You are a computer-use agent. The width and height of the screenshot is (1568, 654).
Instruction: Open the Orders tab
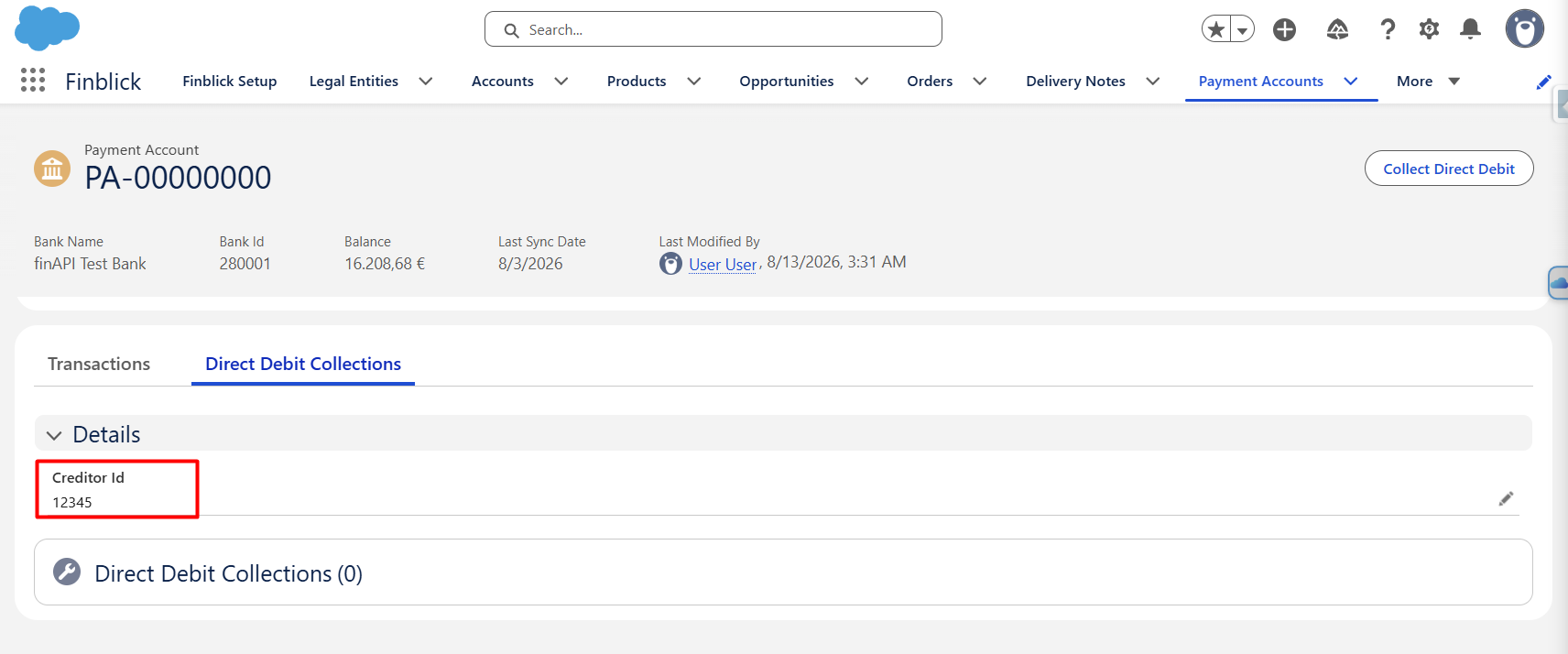(x=930, y=82)
